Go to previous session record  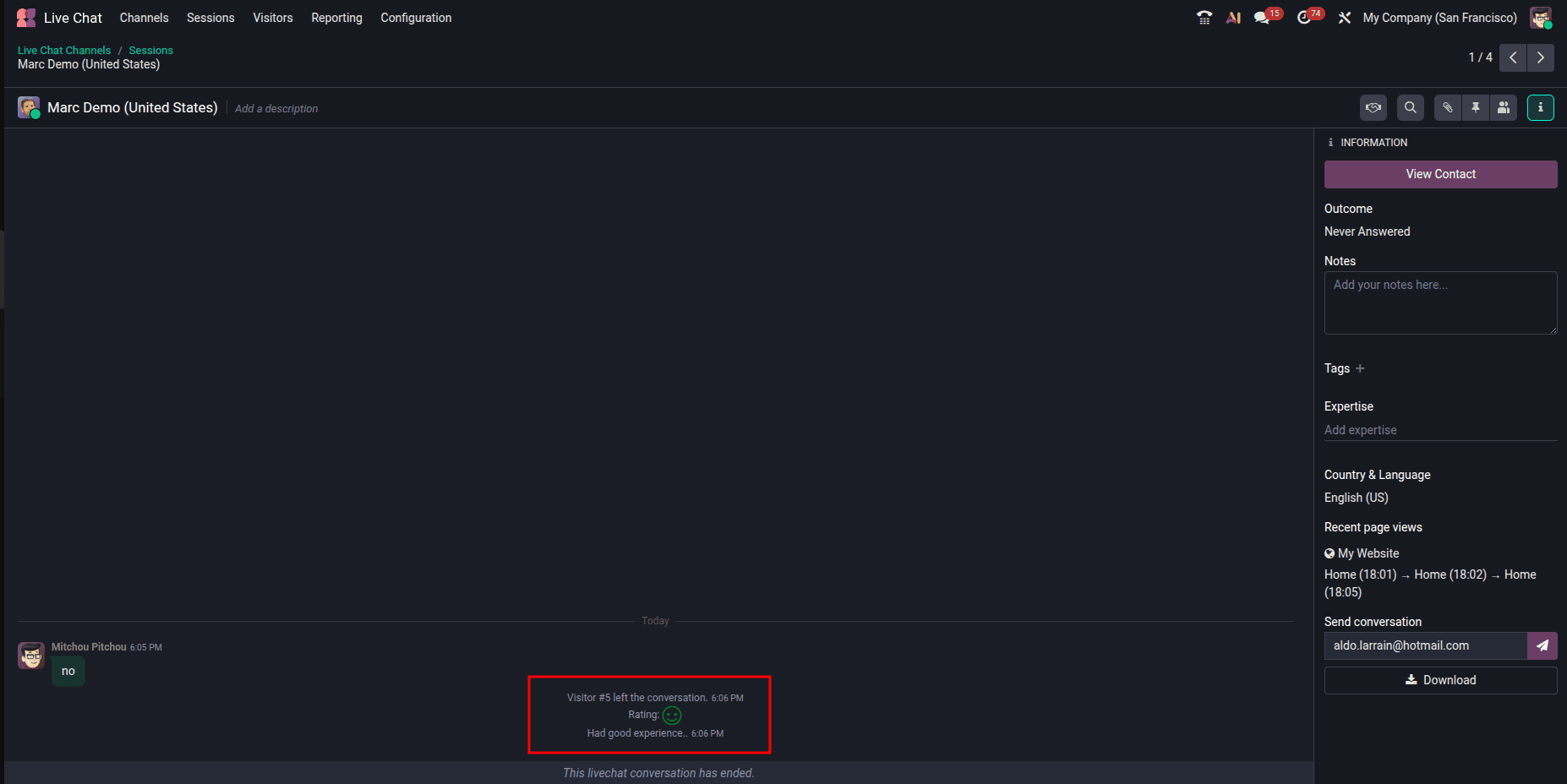[1513, 57]
